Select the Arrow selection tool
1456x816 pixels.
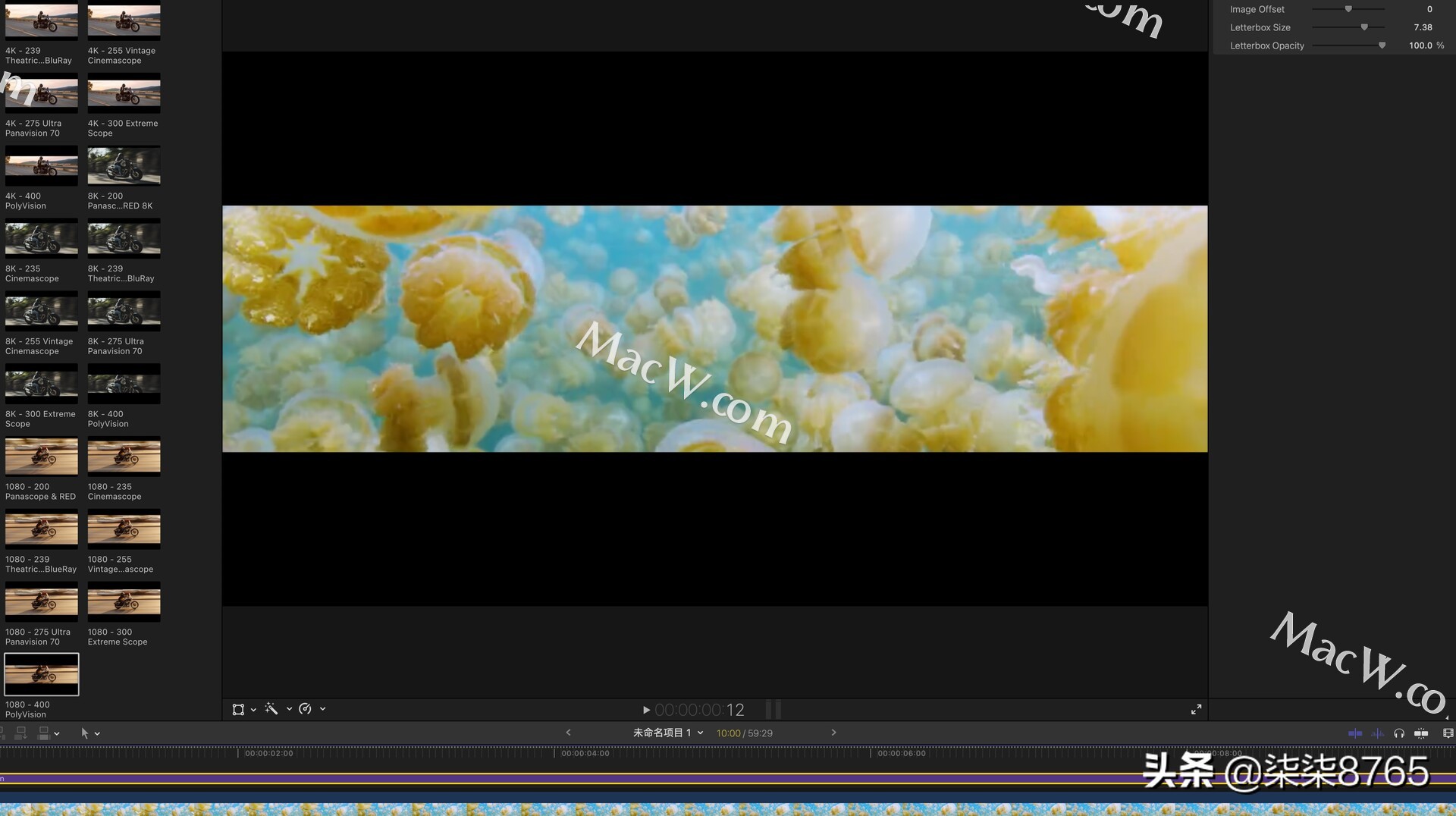tap(86, 733)
